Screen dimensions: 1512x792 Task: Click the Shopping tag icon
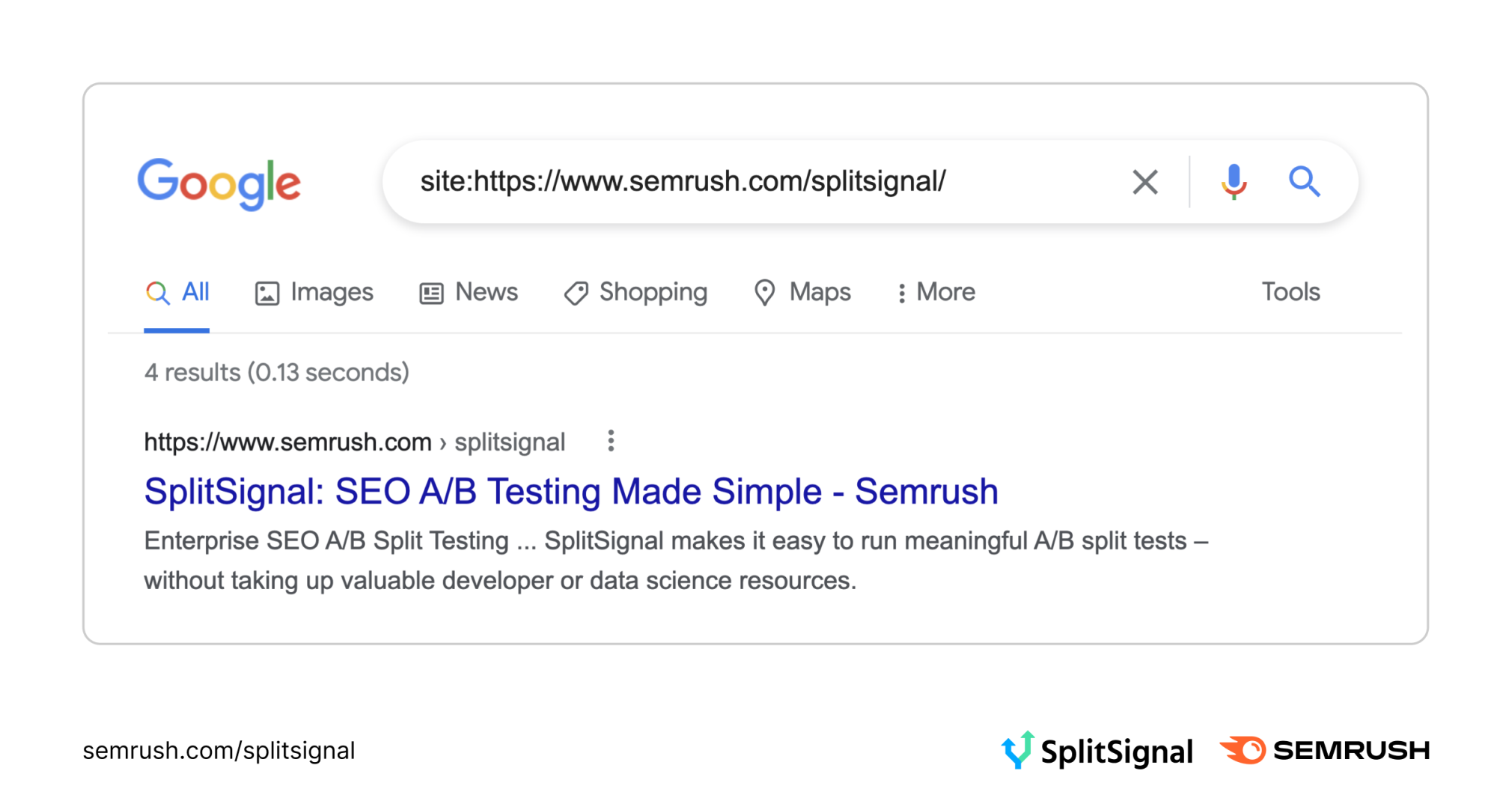click(x=576, y=293)
